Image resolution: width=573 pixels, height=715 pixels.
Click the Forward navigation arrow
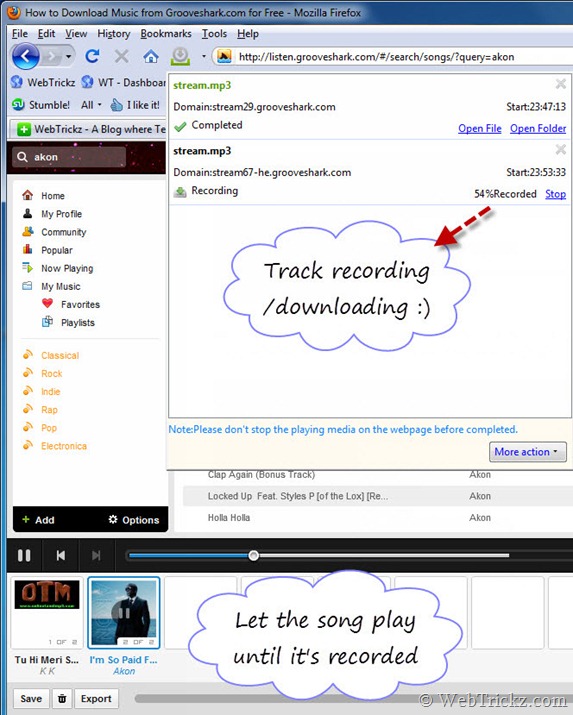(x=52, y=57)
